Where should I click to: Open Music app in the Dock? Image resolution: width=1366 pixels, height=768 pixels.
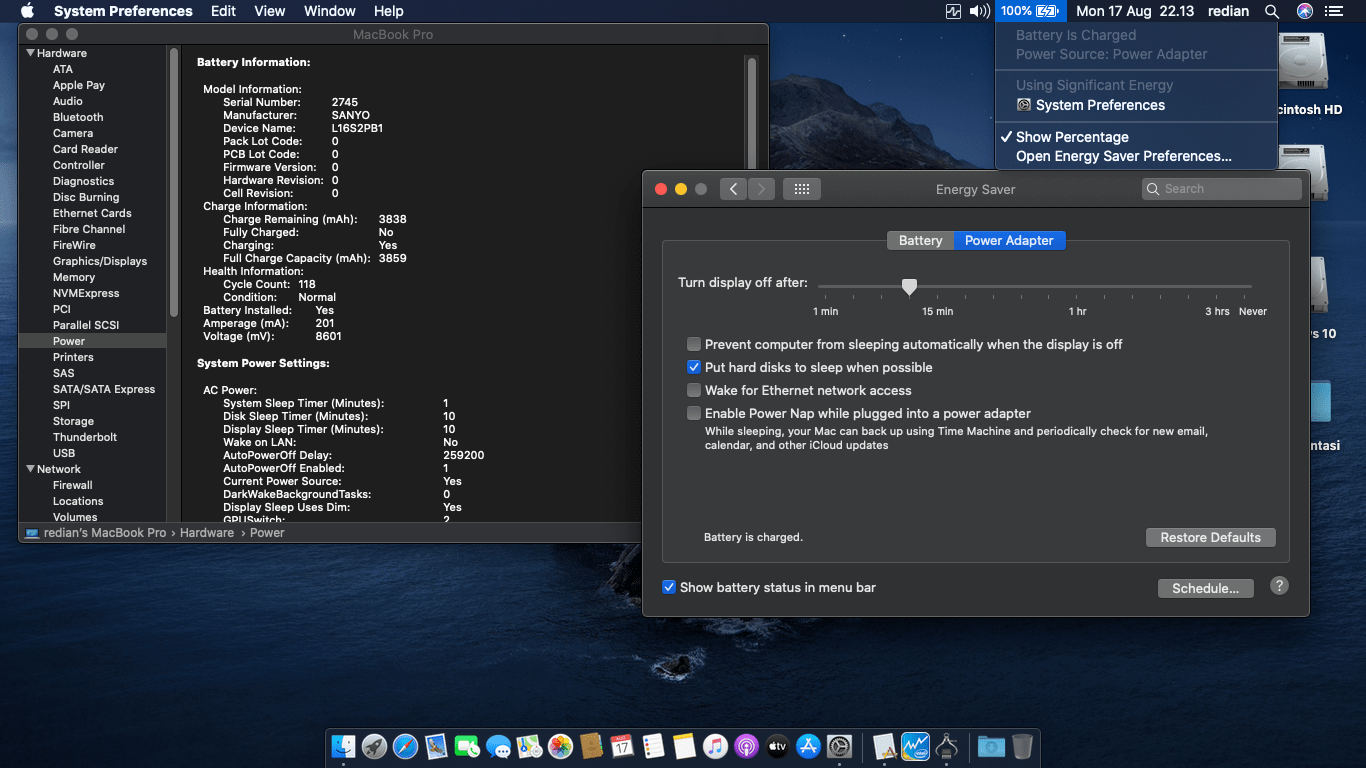point(715,746)
